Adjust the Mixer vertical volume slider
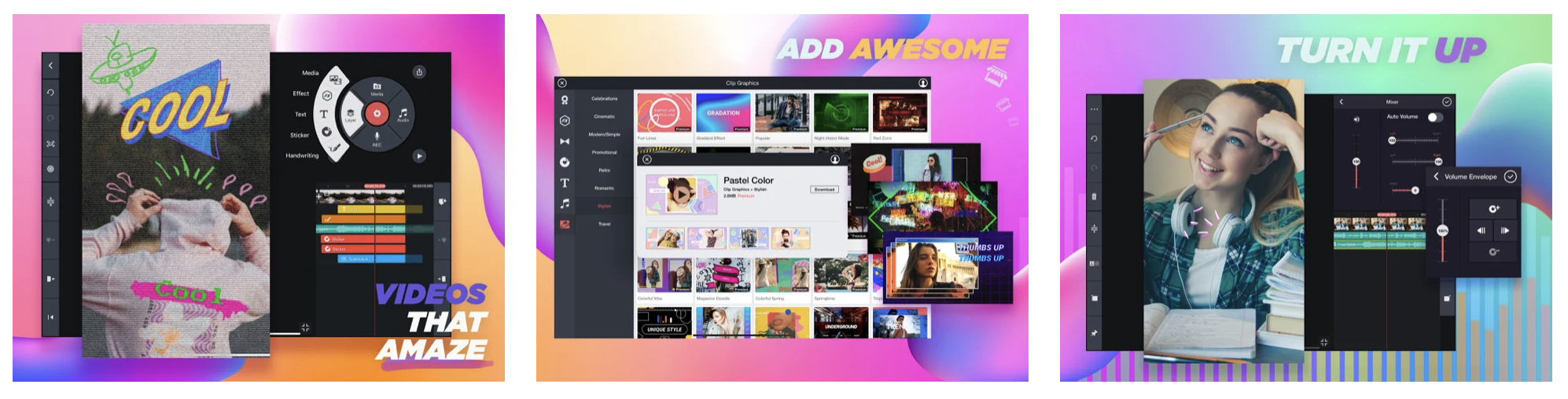 point(1356,161)
